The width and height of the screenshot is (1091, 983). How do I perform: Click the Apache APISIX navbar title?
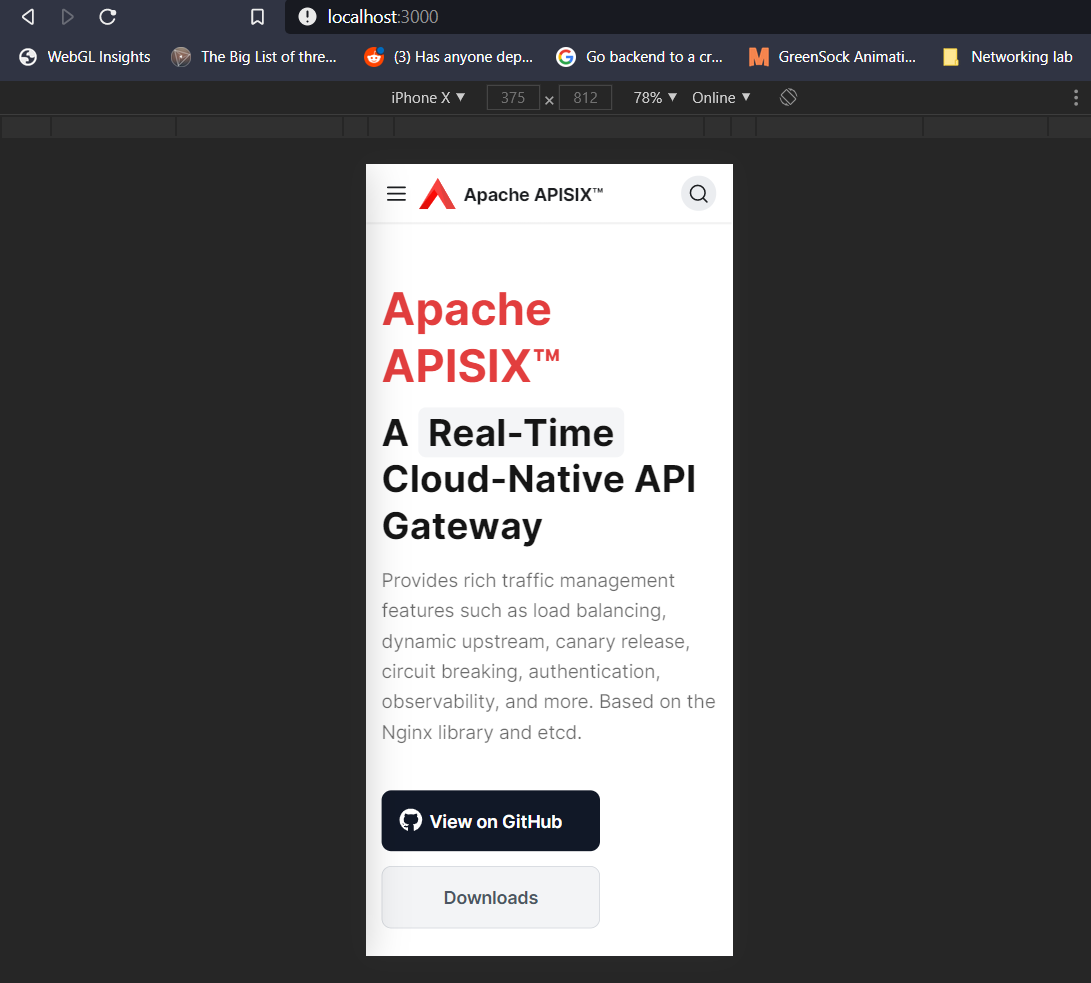(x=533, y=195)
